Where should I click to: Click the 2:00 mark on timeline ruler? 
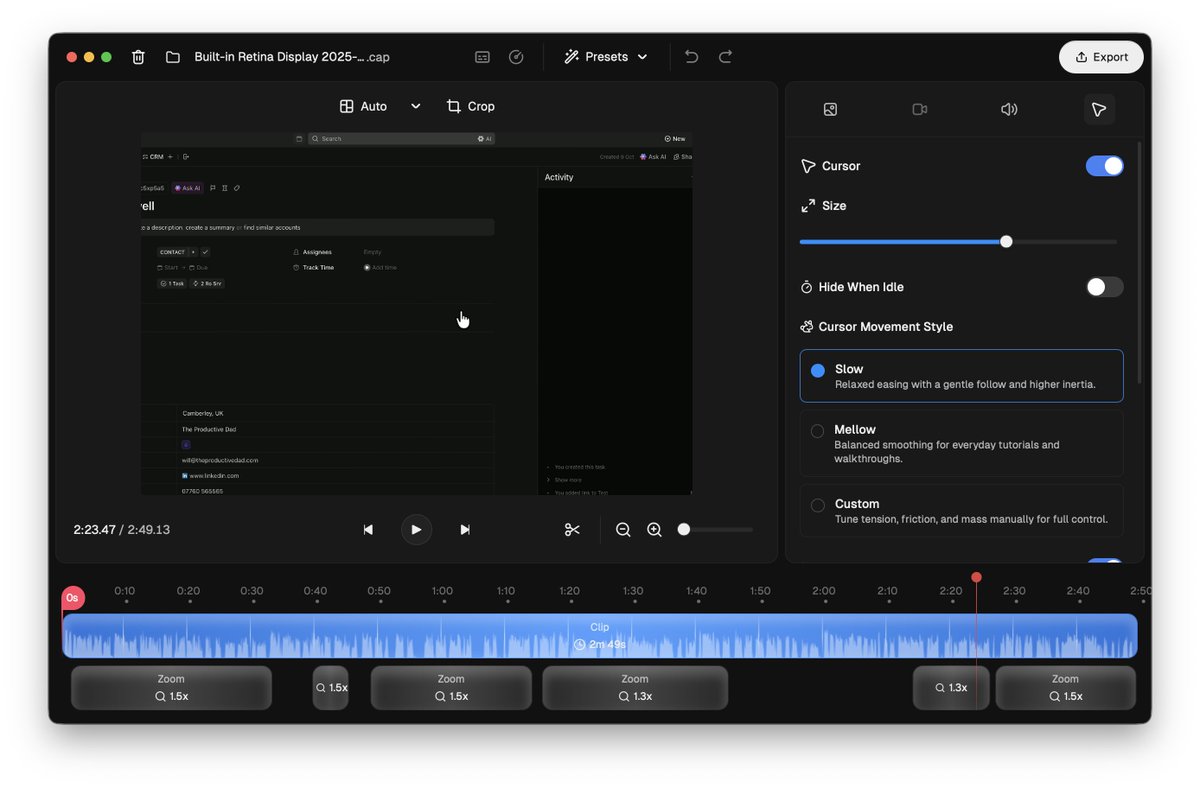click(x=824, y=591)
